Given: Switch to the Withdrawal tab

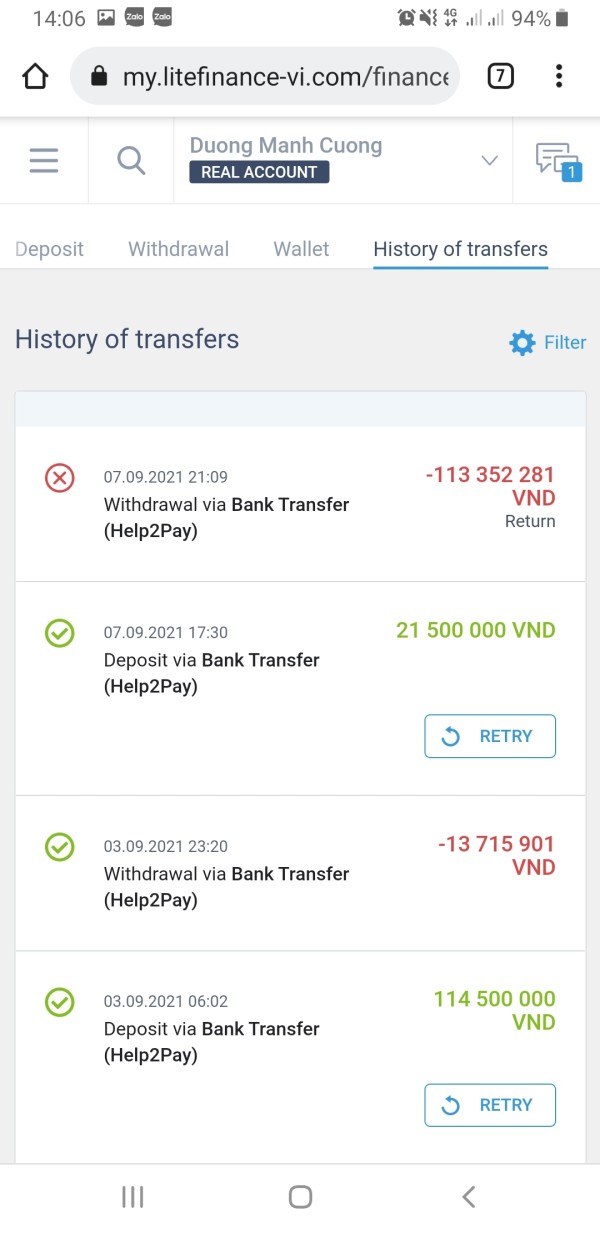Looking at the screenshot, I should click(x=178, y=249).
